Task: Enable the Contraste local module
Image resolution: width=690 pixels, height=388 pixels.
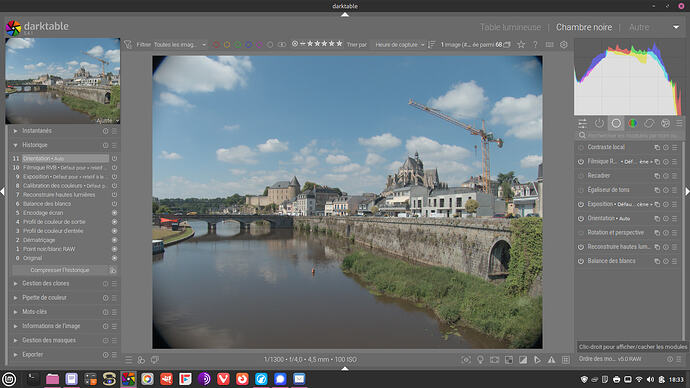Action: 581,147
